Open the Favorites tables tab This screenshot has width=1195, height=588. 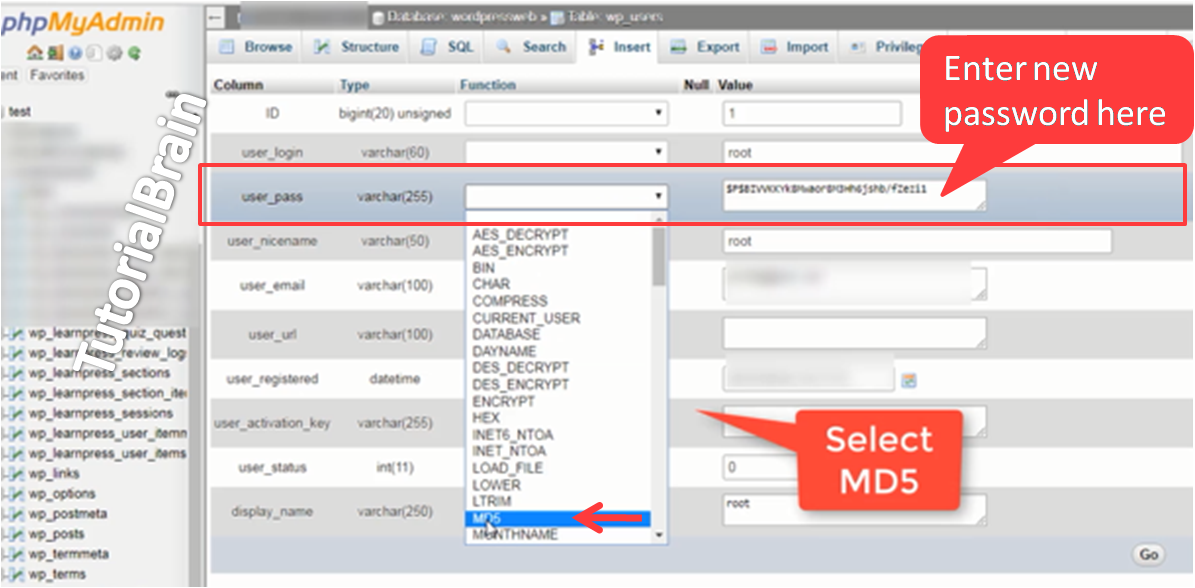tap(57, 75)
